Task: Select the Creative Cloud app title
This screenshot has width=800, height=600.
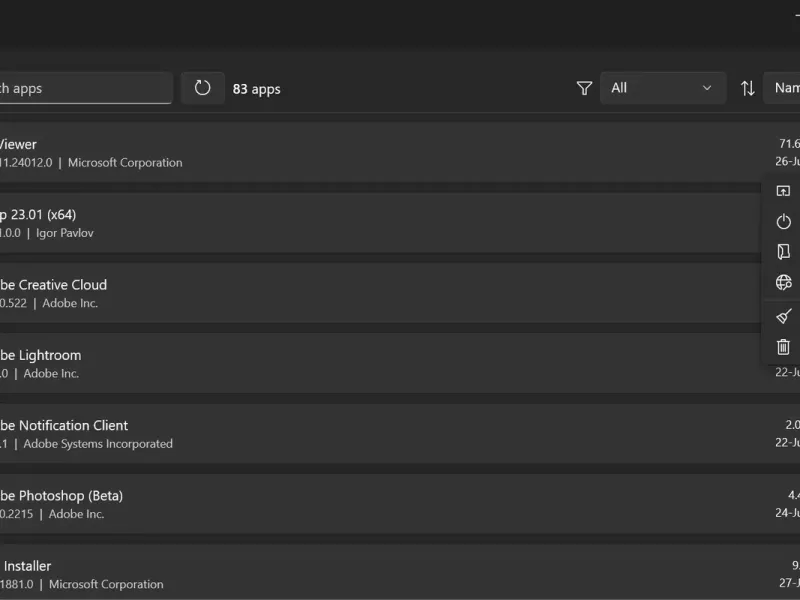Action: [53, 285]
